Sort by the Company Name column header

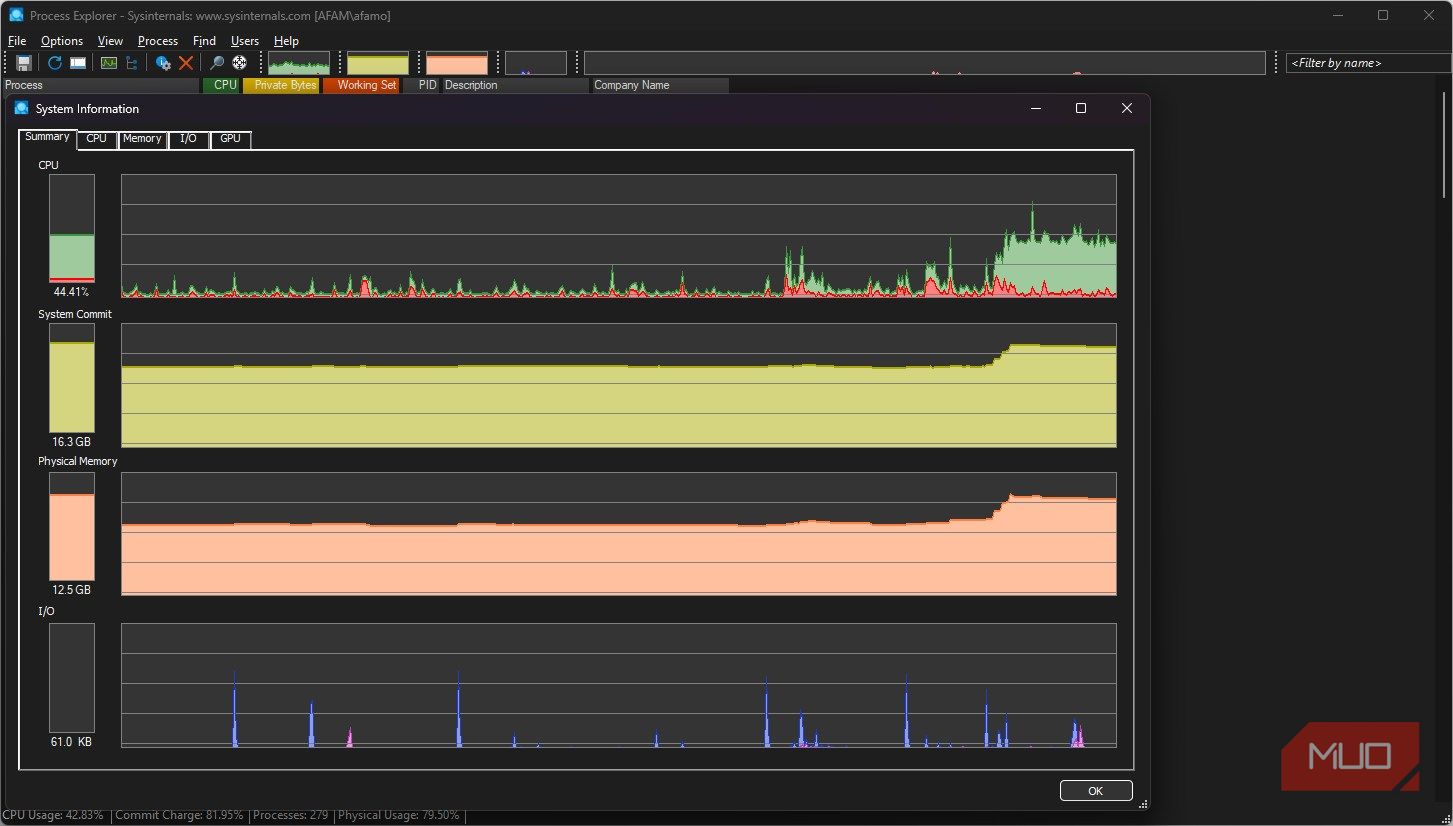pyautogui.click(x=660, y=86)
